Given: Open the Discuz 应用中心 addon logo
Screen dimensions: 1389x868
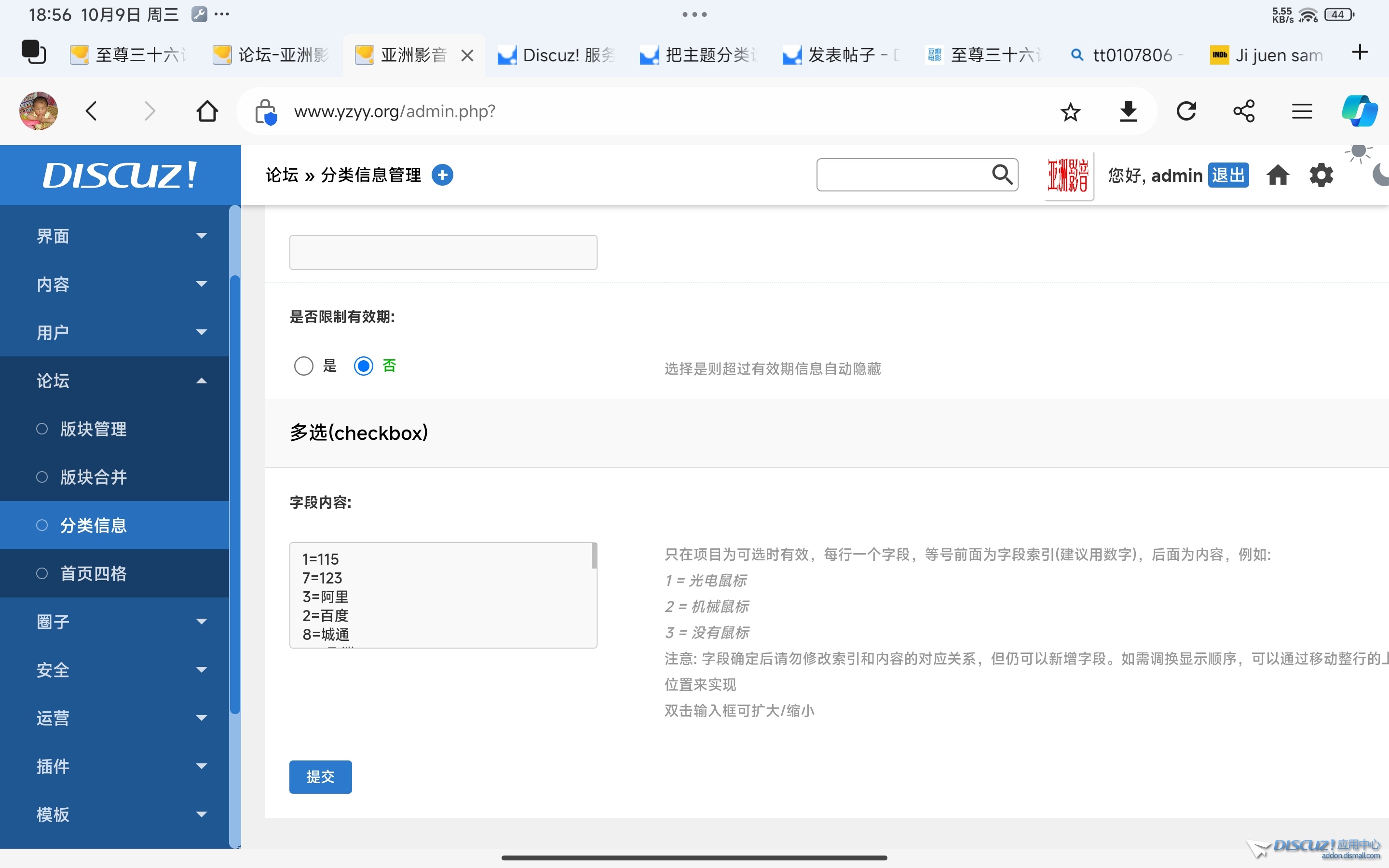Looking at the screenshot, I should [x=1314, y=849].
